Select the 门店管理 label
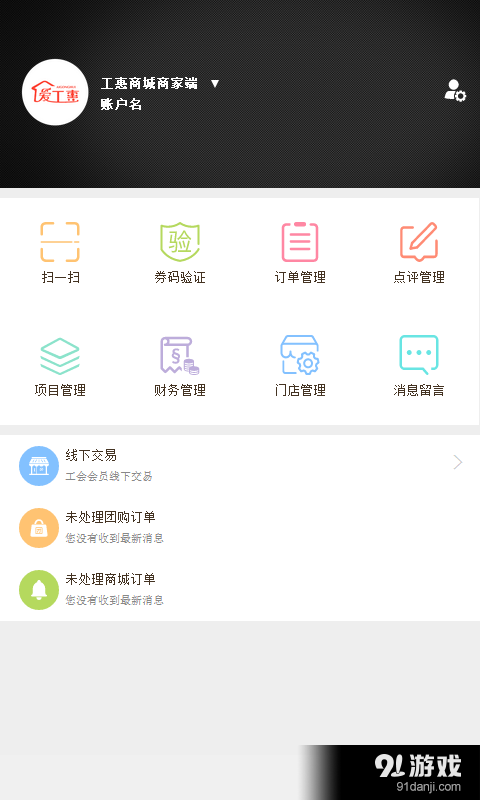This screenshot has width=480, height=800. [300, 391]
